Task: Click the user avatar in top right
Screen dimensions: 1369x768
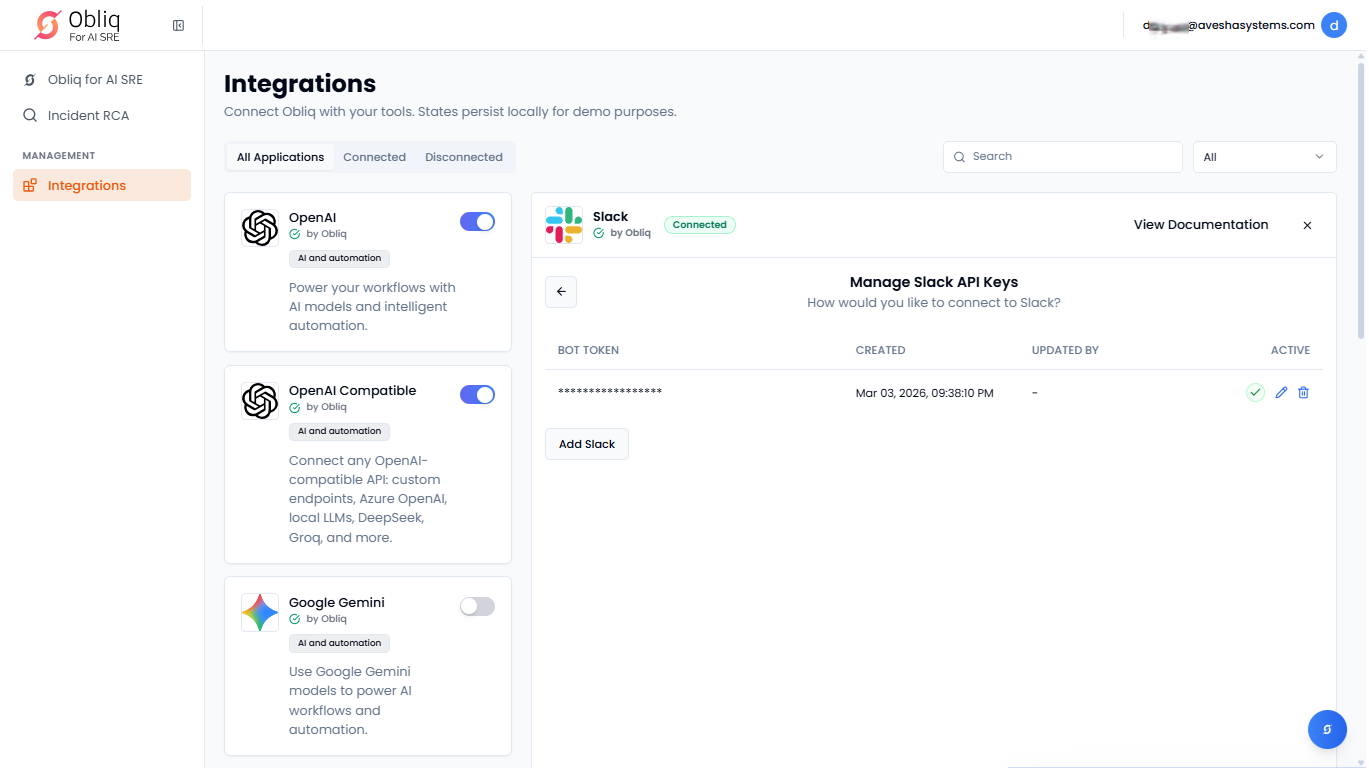Action: coord(1333,25)
